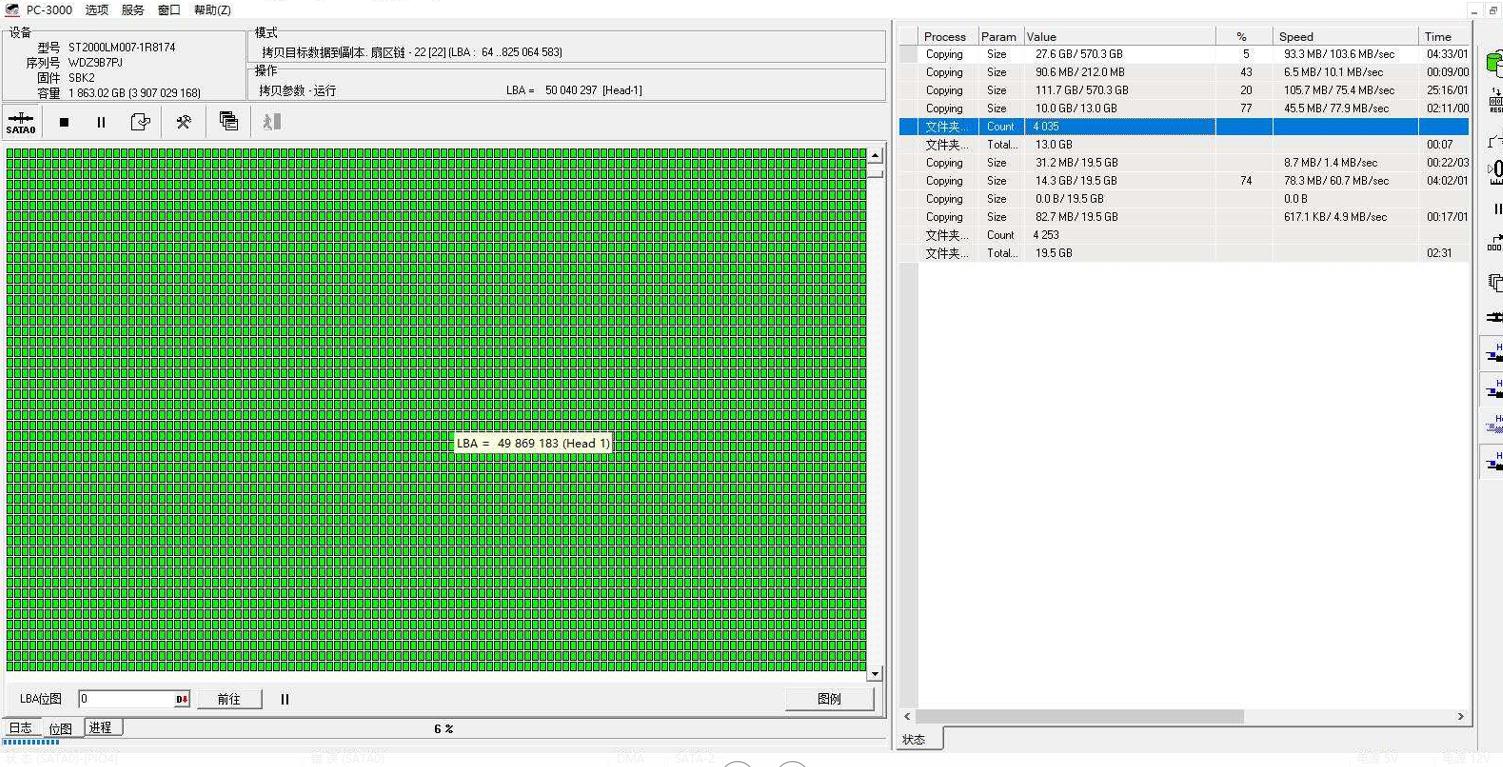
Task: Pause the running copy task in toolbar
Action: (x=101, y=122)
